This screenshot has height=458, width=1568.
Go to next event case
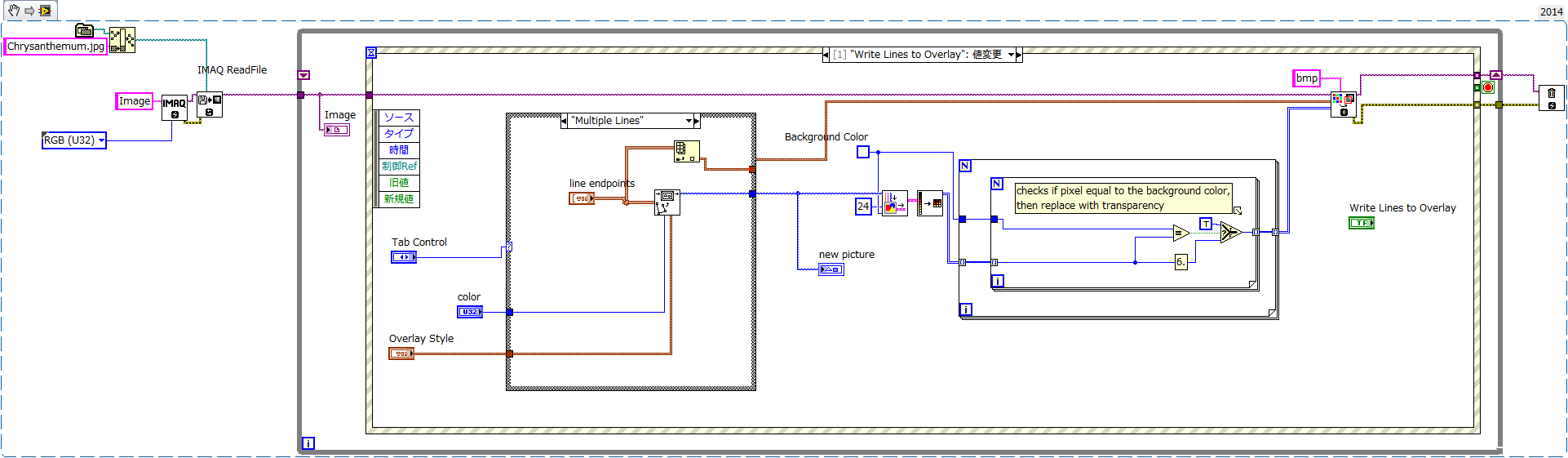click(x=1019, y=55)
